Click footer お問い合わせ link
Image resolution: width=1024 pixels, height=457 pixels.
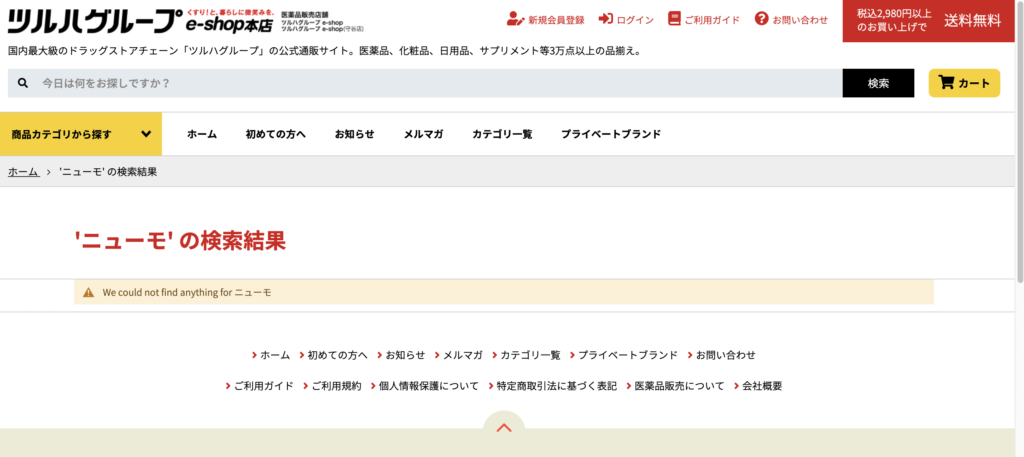(x=726, y=355)
